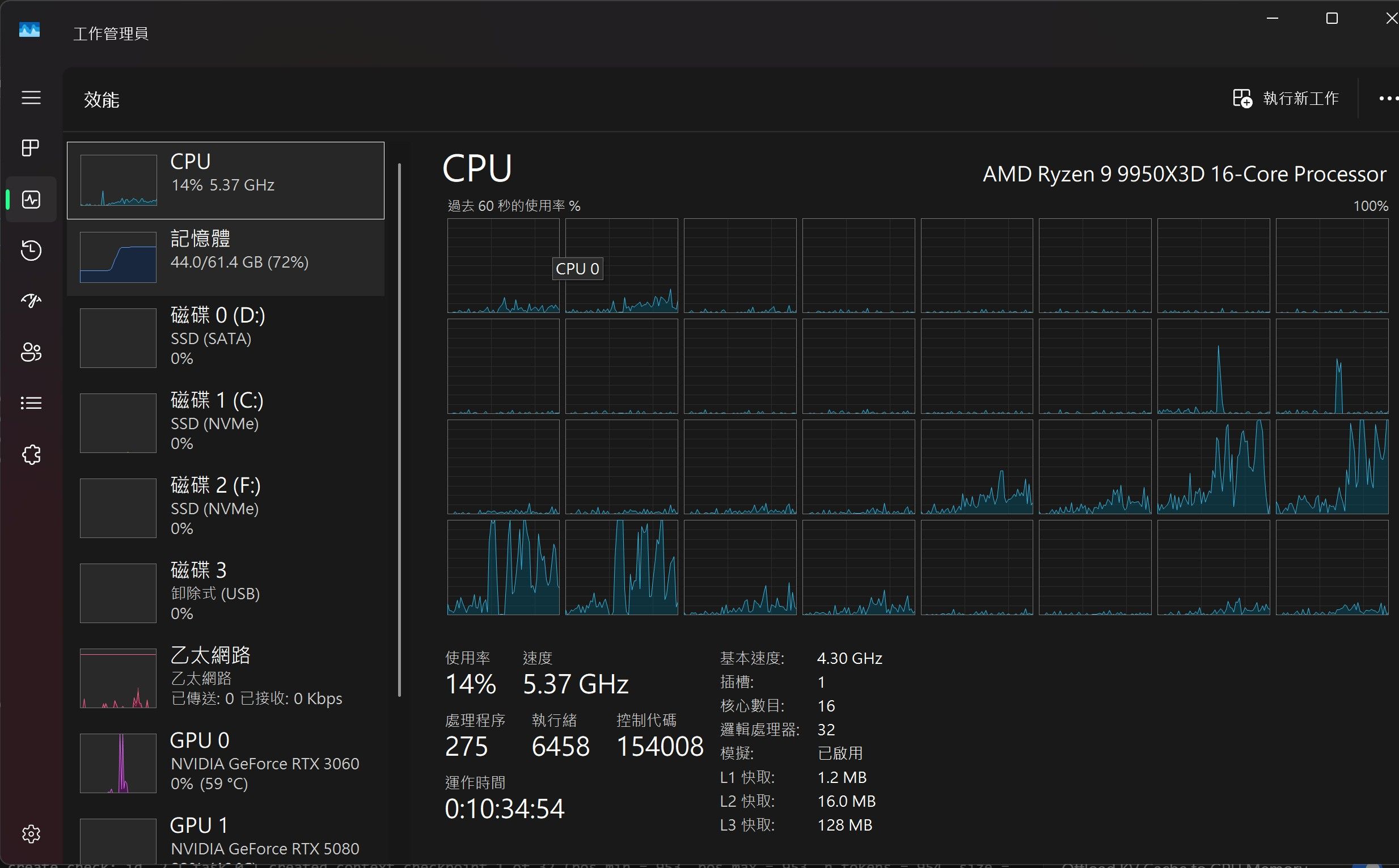Select 磁碟 1 (C:) NVMe SSD item
Screen dimensions: 1399x868
pos(226,422)
